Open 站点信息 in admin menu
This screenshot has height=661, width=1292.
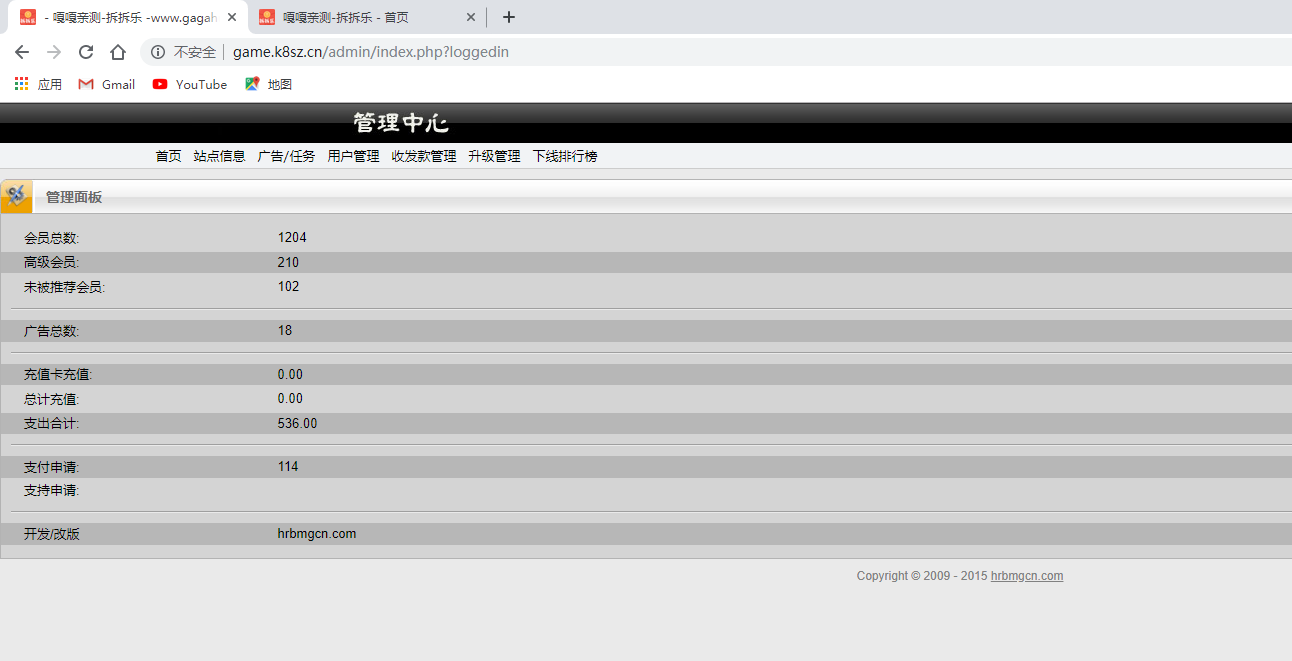(x=219, y=156)
